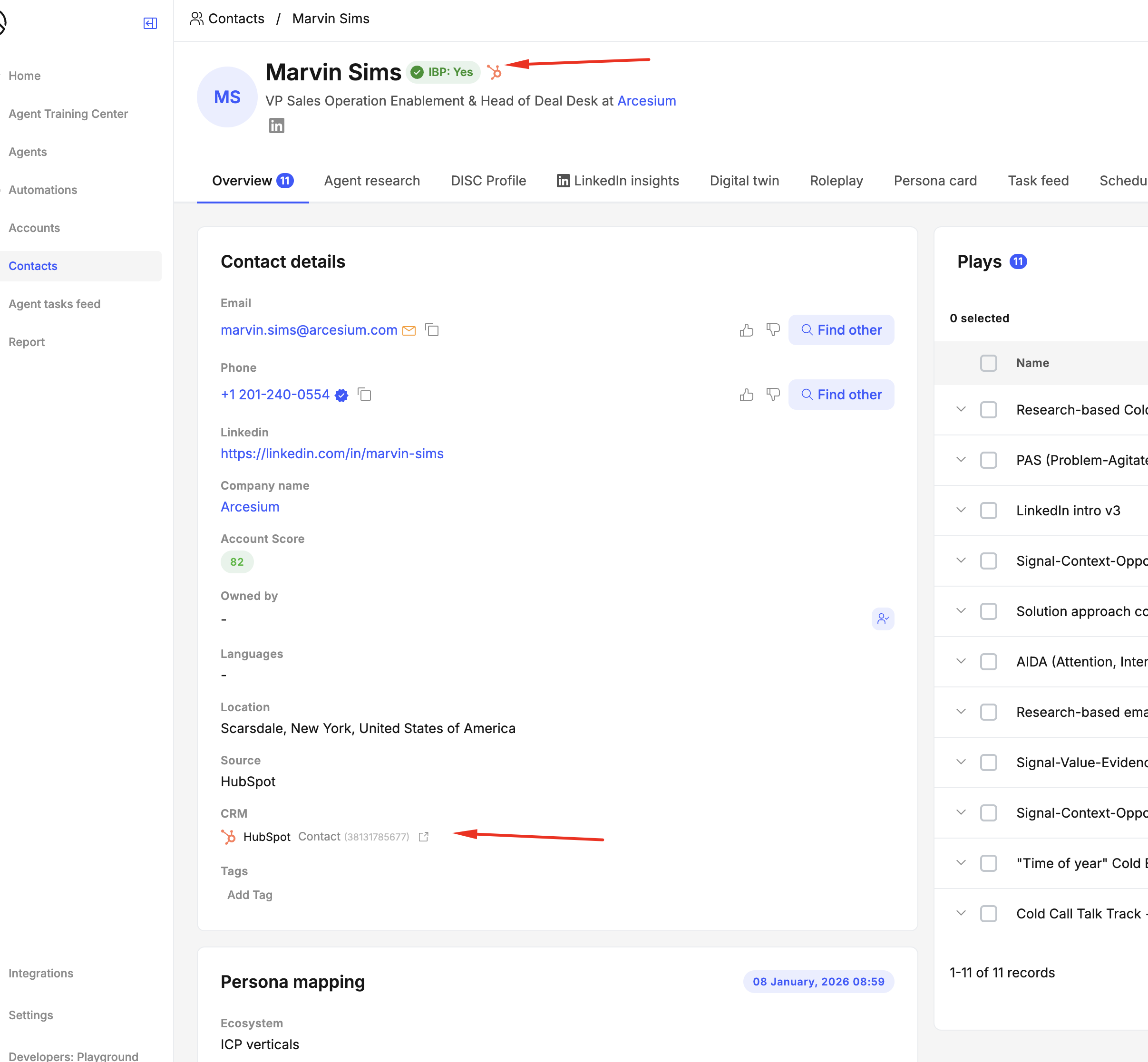Expand the AIDA (Attention play row

click(961, 661)
